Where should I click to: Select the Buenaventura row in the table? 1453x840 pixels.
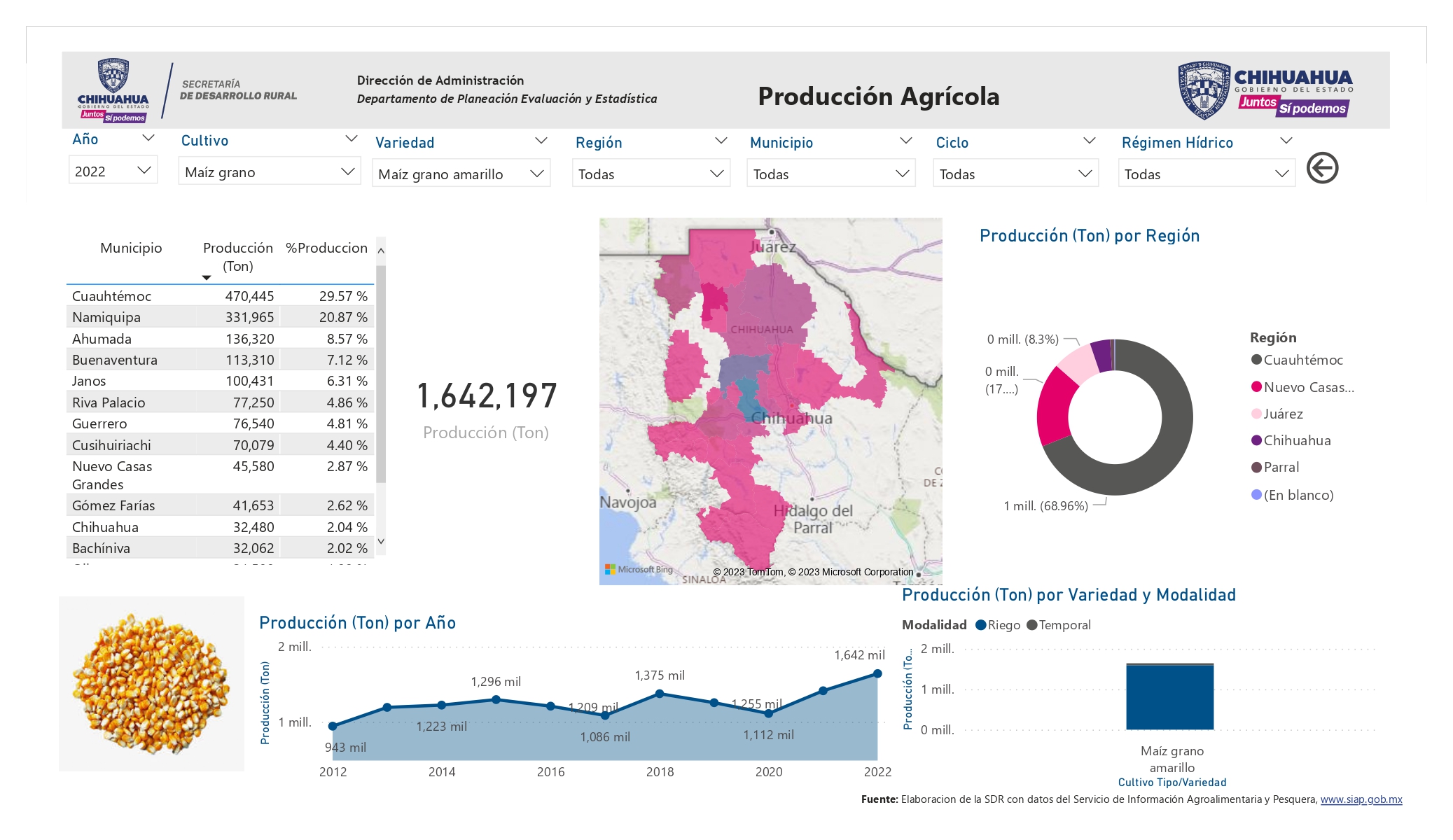click(x=221, y=360)
